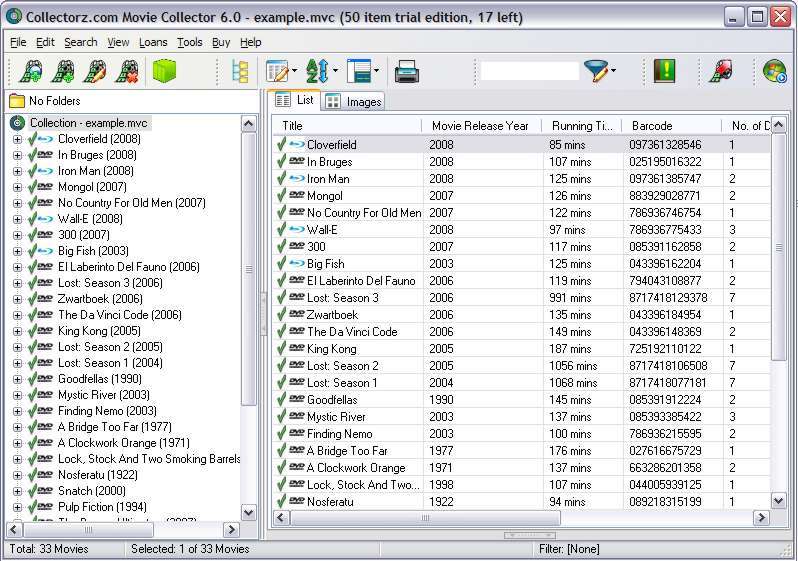The width and height of the screenshot is (798, 561).
Task: Click the Windows media globe icon
Action: (x=775, y=71)
